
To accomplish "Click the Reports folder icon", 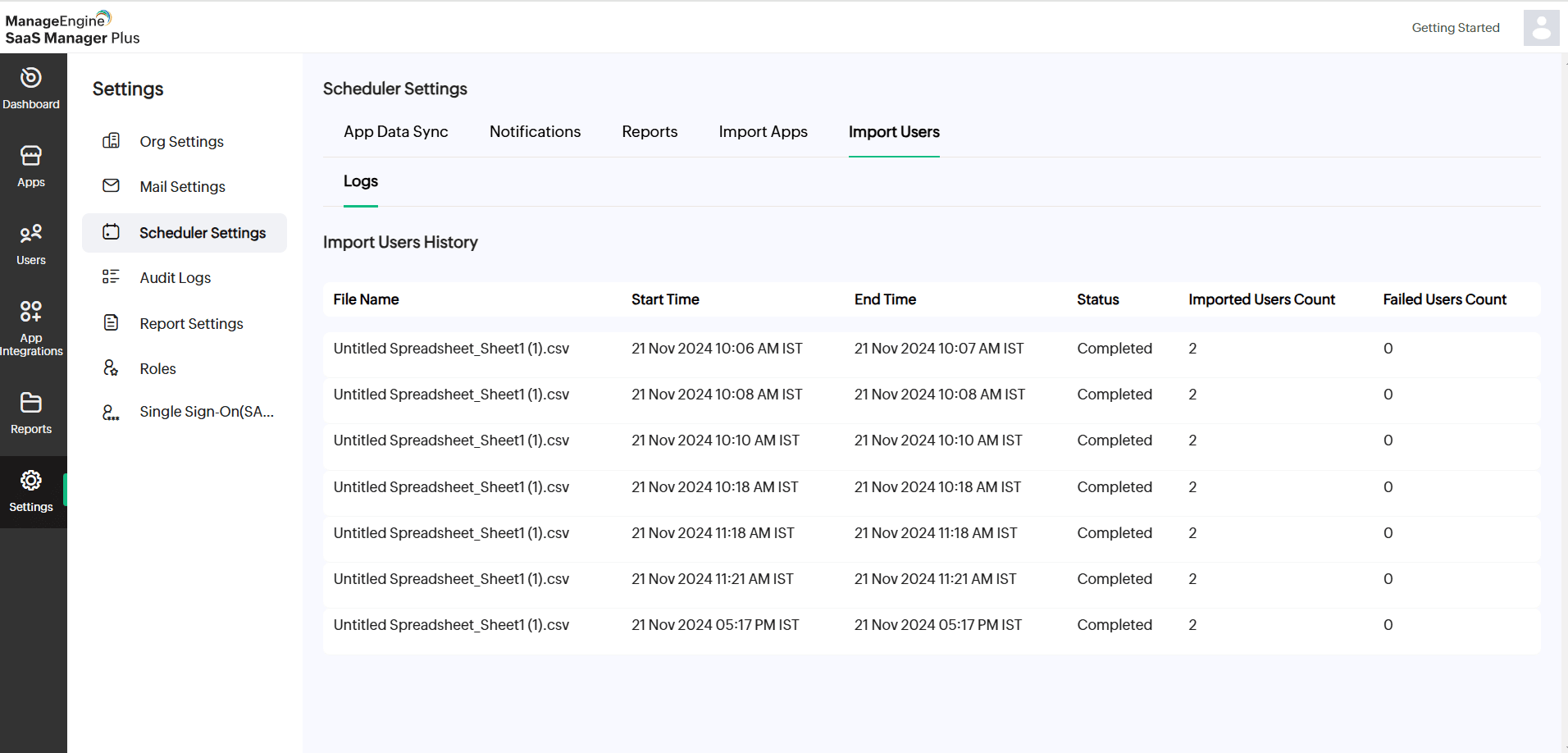I will tap(31, 403).
